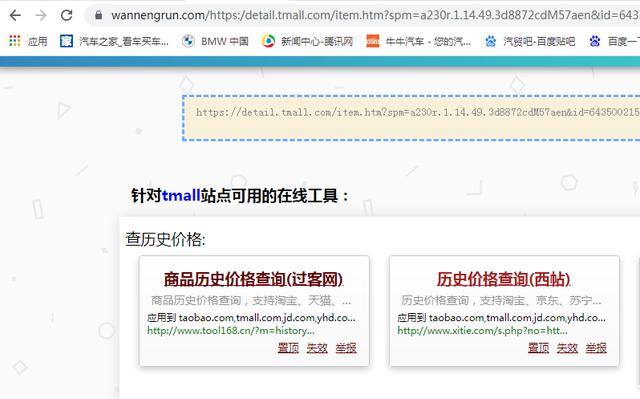The image size is (640, 399).
Task: Open the tool168.cn history URL
Action: tap(231, 330)
